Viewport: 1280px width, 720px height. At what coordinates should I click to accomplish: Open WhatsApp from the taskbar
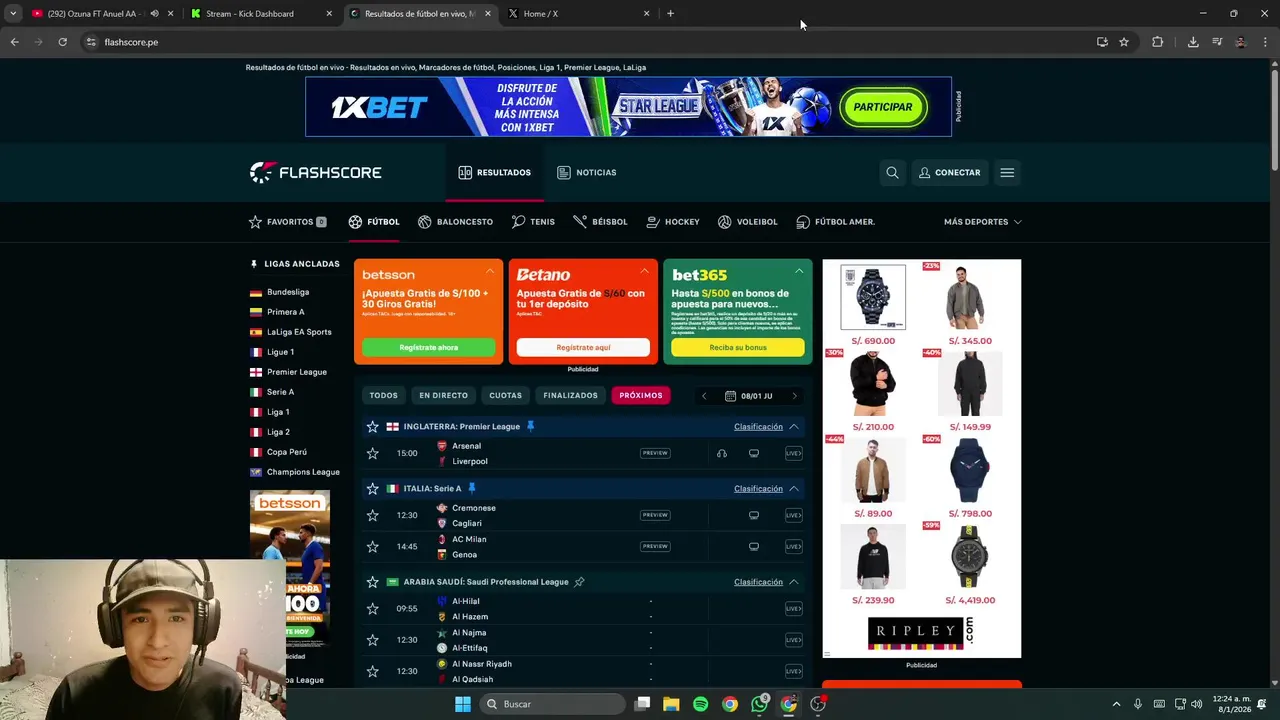click(760, 704)
